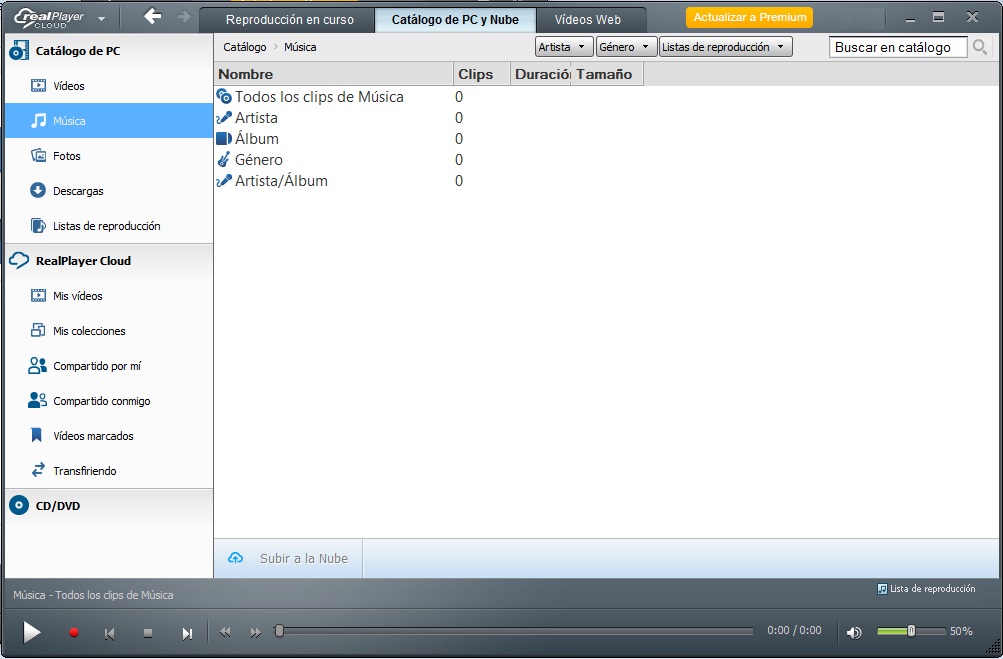This screenshot has height=659, width=1003.
Task: Open Mis colecciones in the sidebar
Action: tap(109, 331)
